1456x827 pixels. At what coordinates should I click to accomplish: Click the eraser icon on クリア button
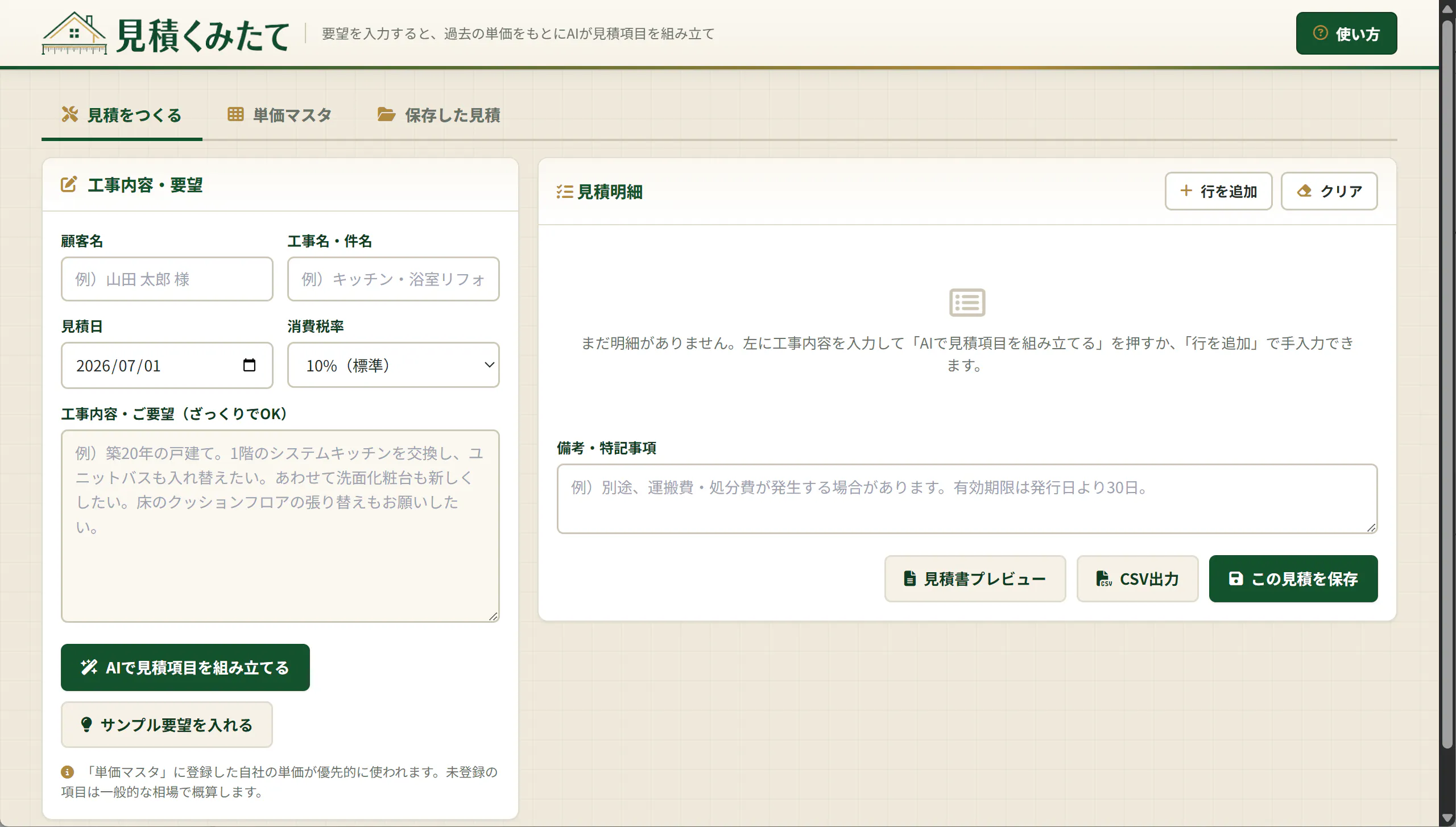pyautogui.click(x=1304, y=191)
